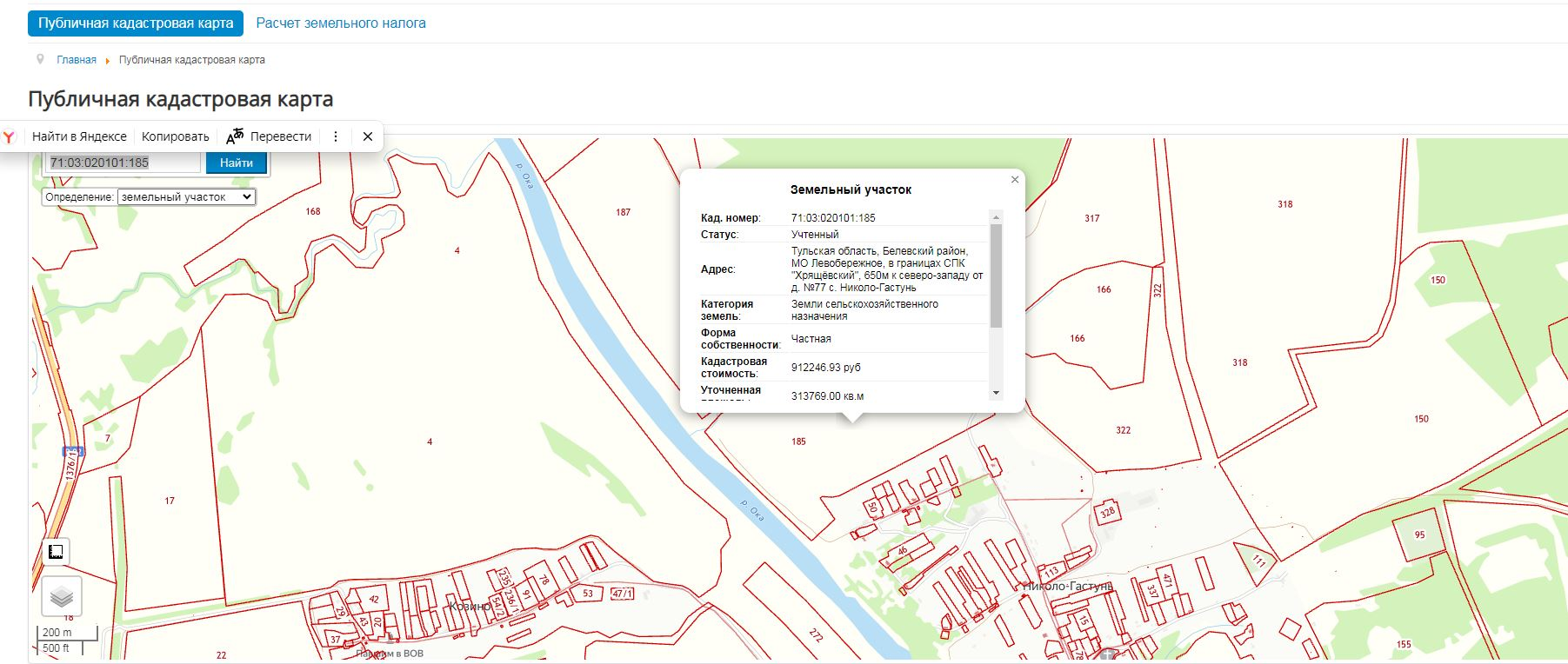
Task: Click the cadastral number search field
Action: click(123, 163)
